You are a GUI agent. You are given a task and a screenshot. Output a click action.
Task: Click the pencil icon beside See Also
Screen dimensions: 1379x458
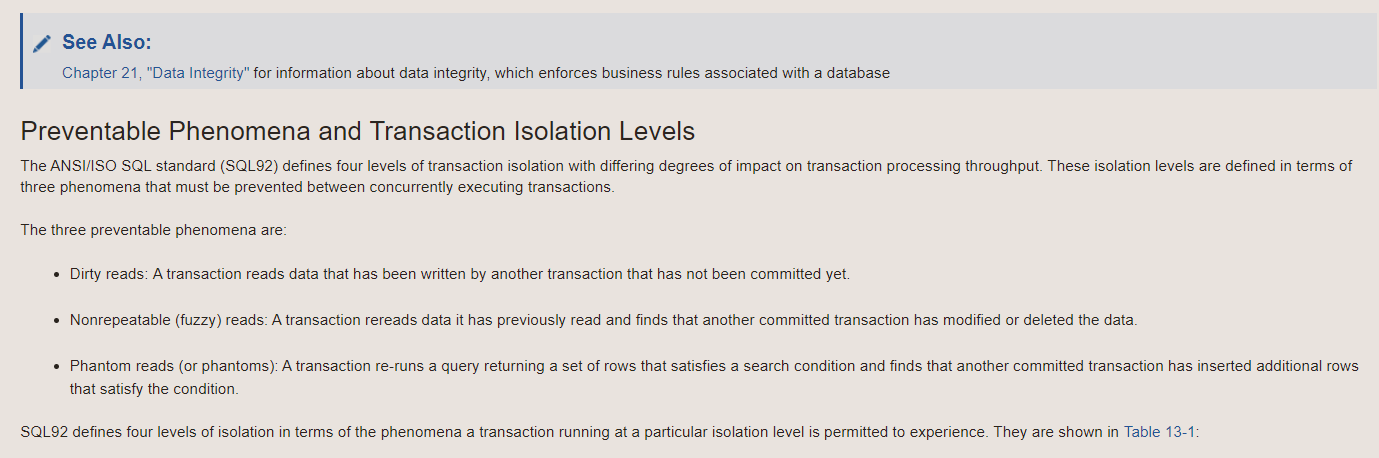41,43
